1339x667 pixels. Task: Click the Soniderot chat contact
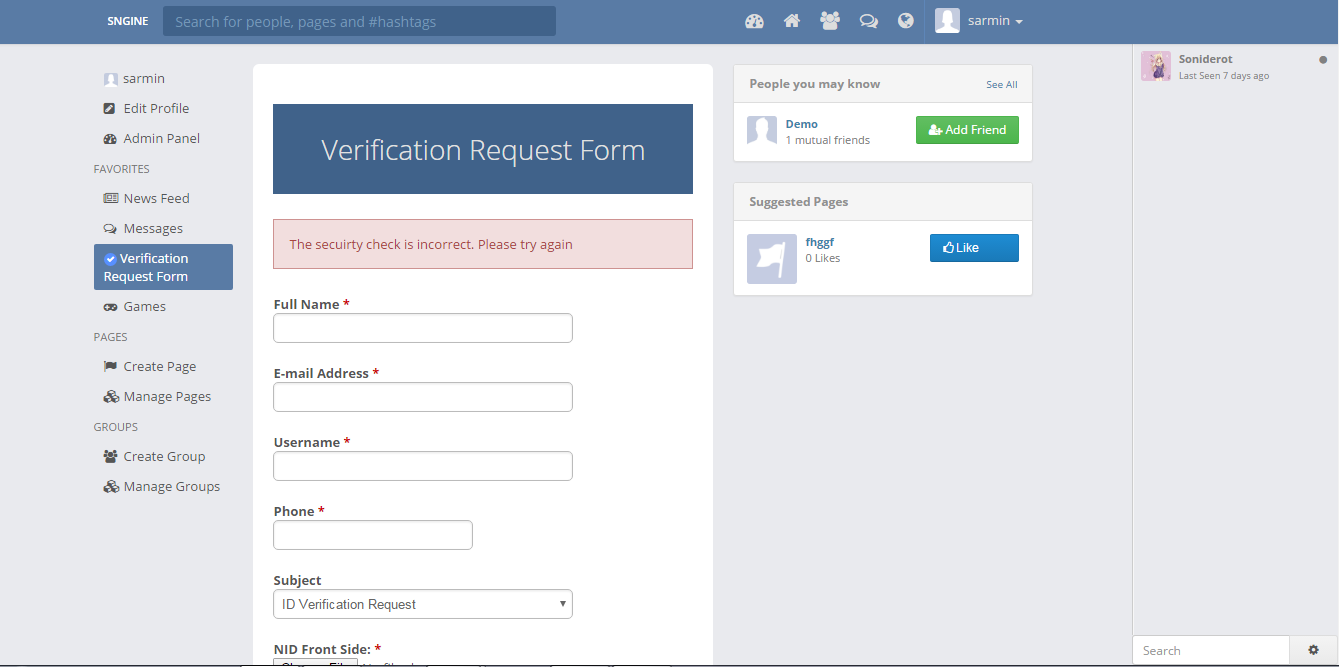(x=1205, y=60)
